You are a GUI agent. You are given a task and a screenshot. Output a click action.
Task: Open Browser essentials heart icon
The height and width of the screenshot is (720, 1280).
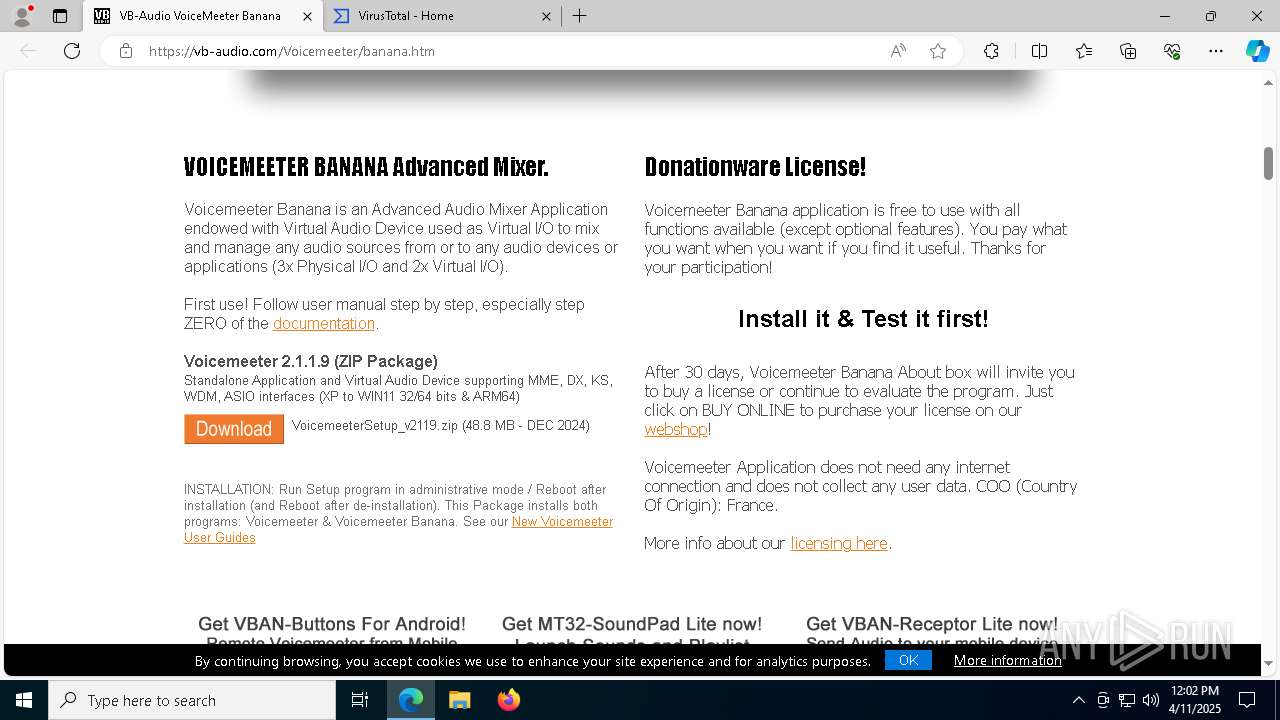pyautogui.click(x=1172, y=51)
